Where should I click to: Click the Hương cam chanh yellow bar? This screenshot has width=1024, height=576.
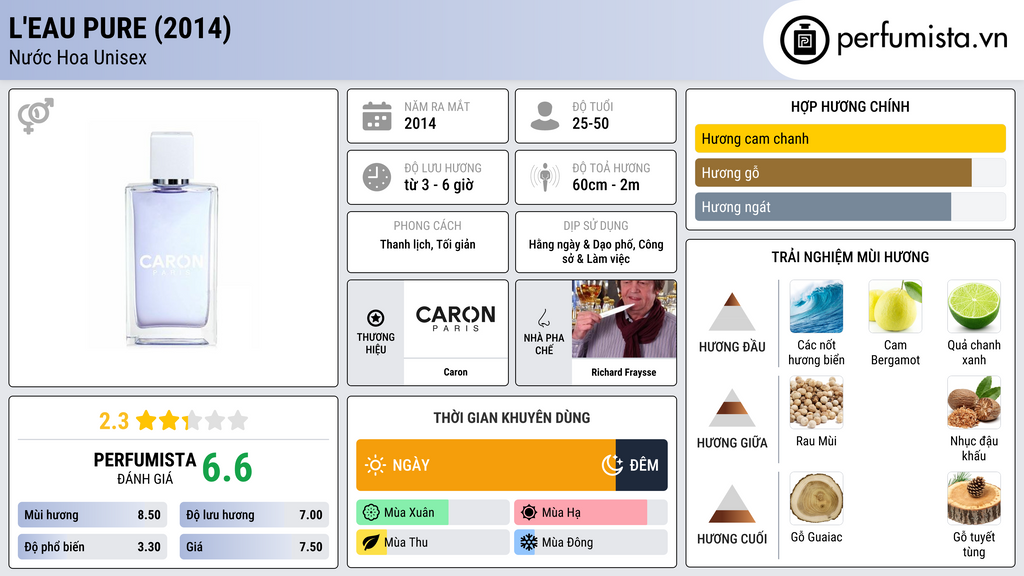tap(850, 138)
